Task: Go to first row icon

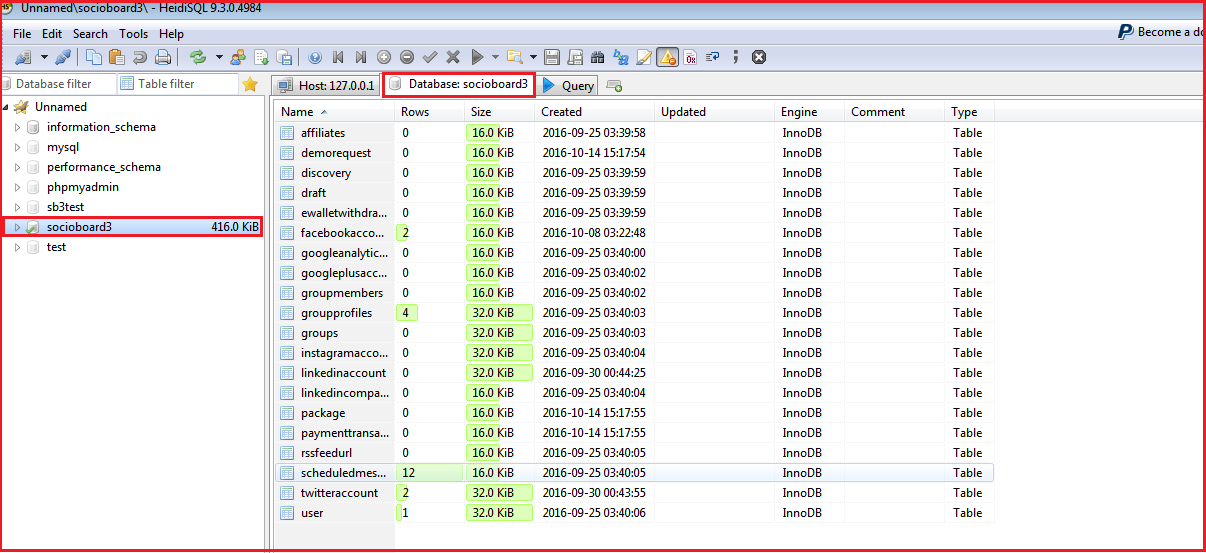Action: point(338,57)
